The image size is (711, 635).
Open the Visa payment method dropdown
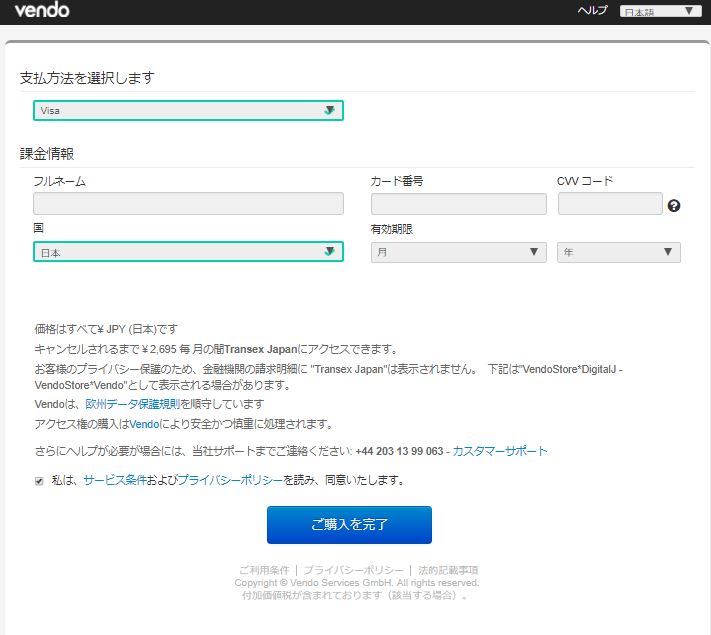click(188, 111)
